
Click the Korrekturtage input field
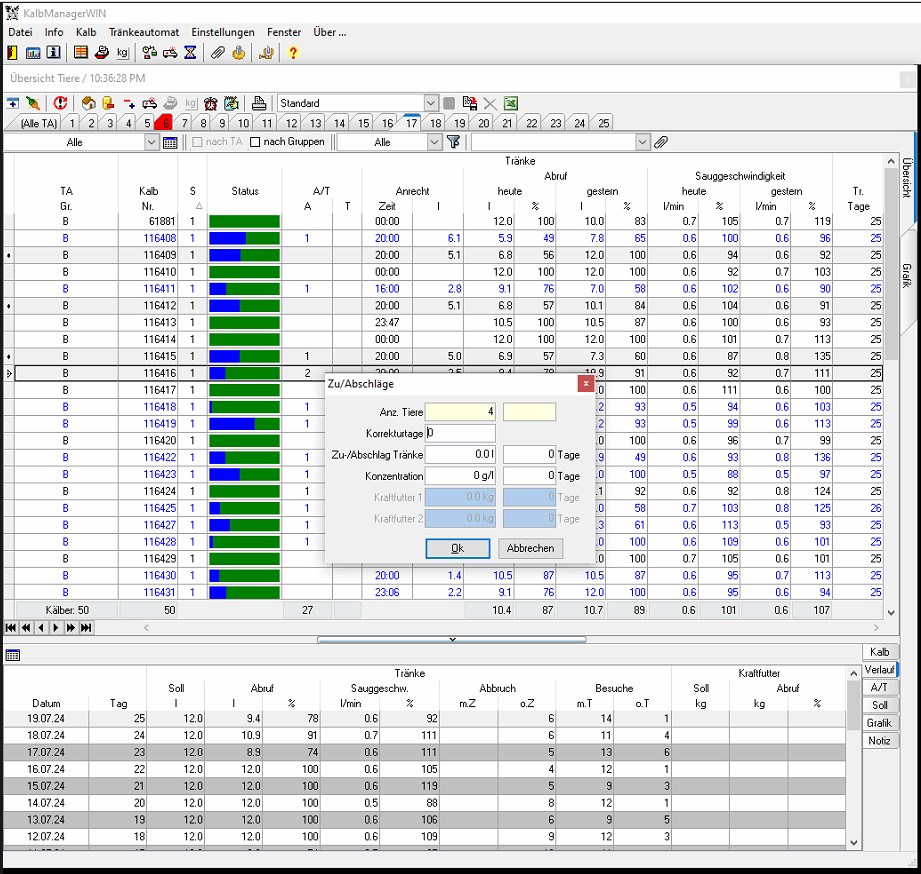pyautogui.click(x=460, y=433)
